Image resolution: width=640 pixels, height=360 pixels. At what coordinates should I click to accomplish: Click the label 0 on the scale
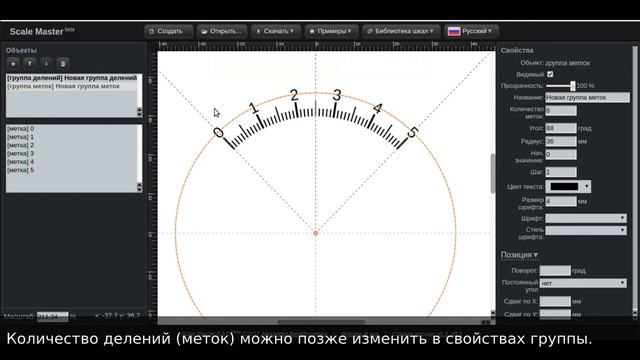(218, 132)
